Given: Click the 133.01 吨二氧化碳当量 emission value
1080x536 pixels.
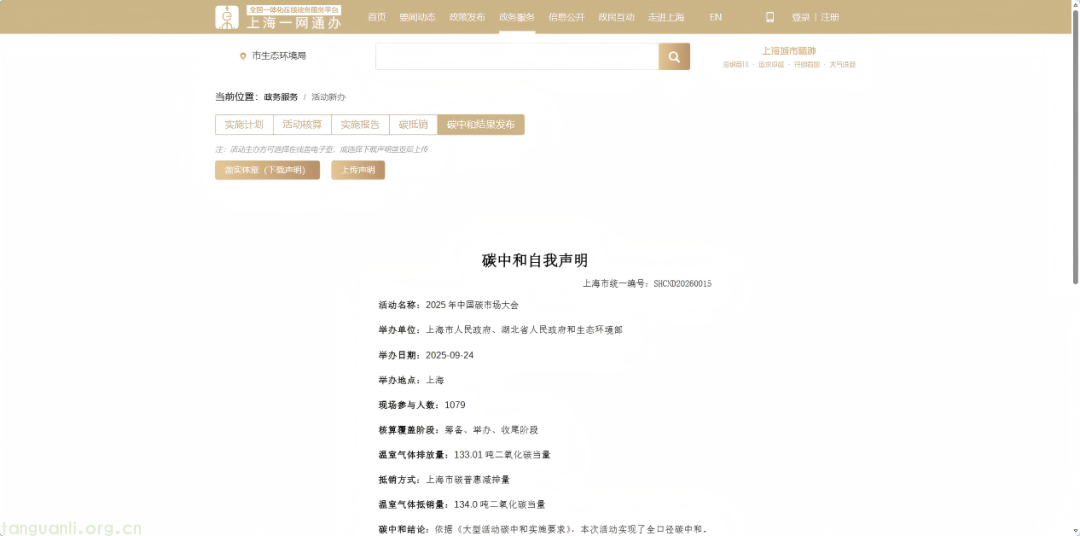Looking at the screenshot, I should pyautogui.click(x=502, y=455).
